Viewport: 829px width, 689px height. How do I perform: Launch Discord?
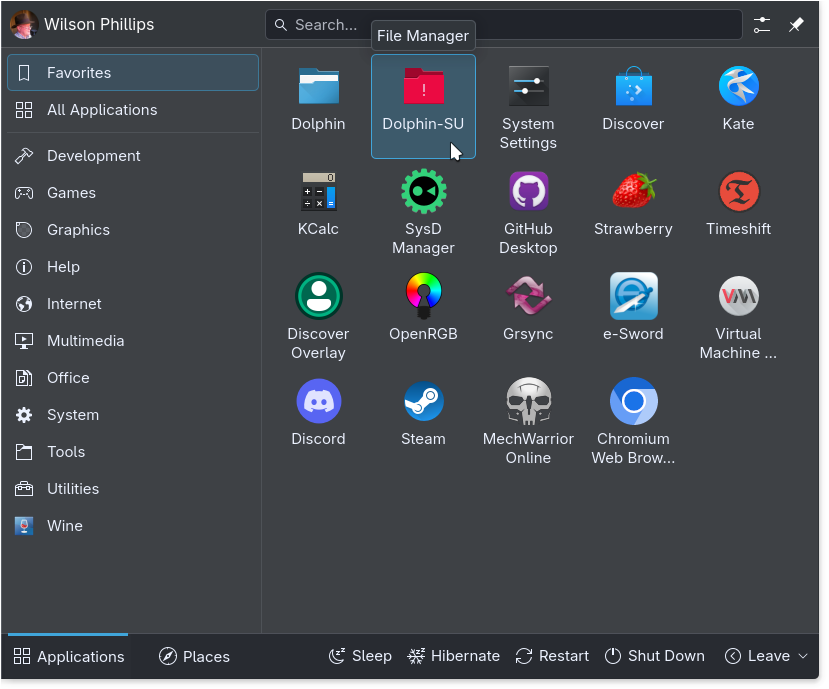[318, 422]
